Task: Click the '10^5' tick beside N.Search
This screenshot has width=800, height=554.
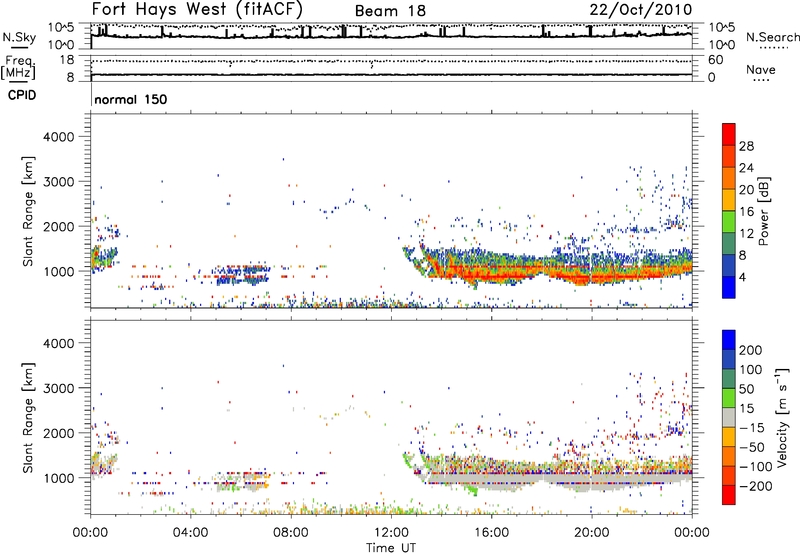Action: (722, 27)
